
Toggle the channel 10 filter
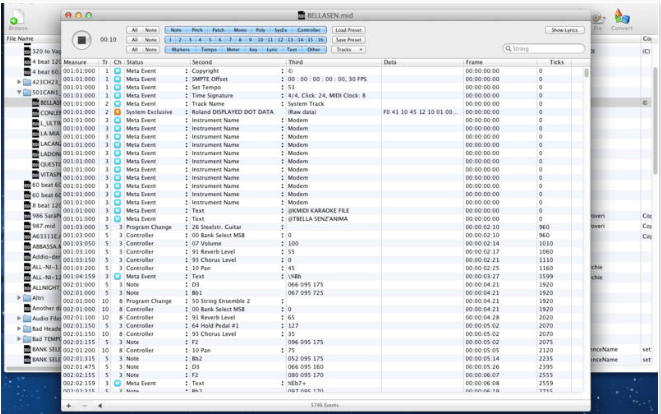(261, 40)
